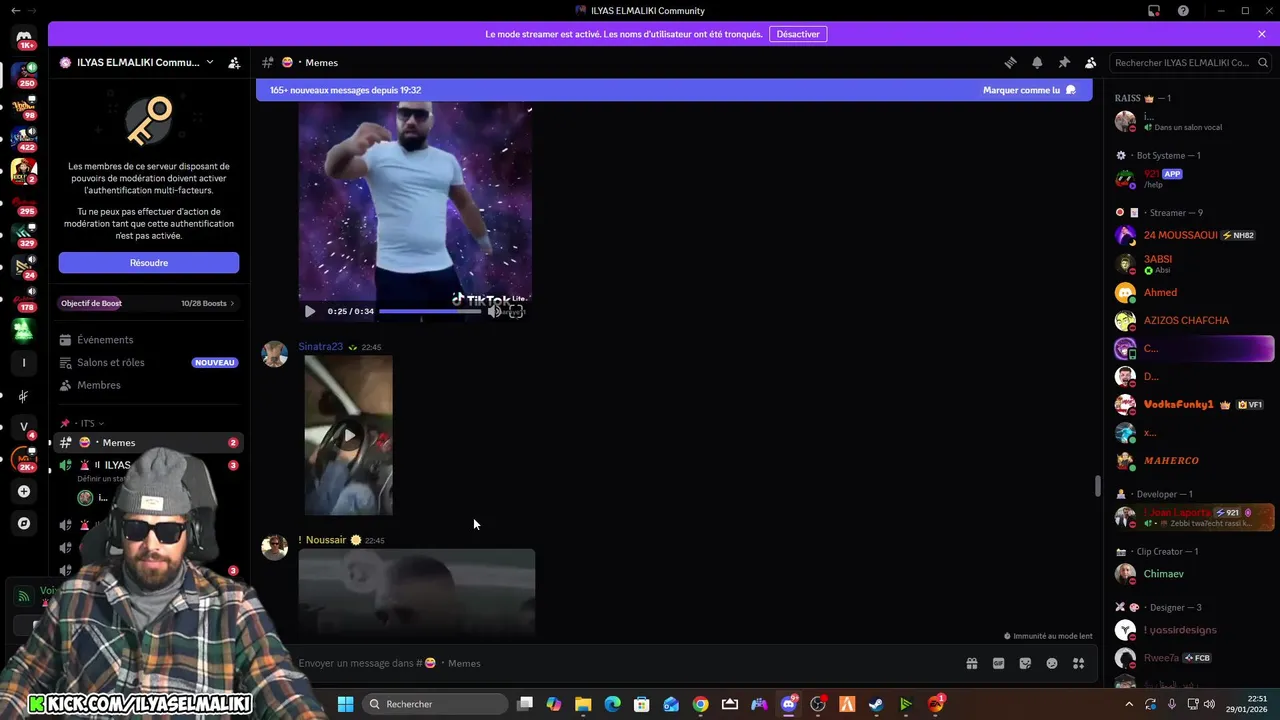Click Sinatra23's avatar

275,354
